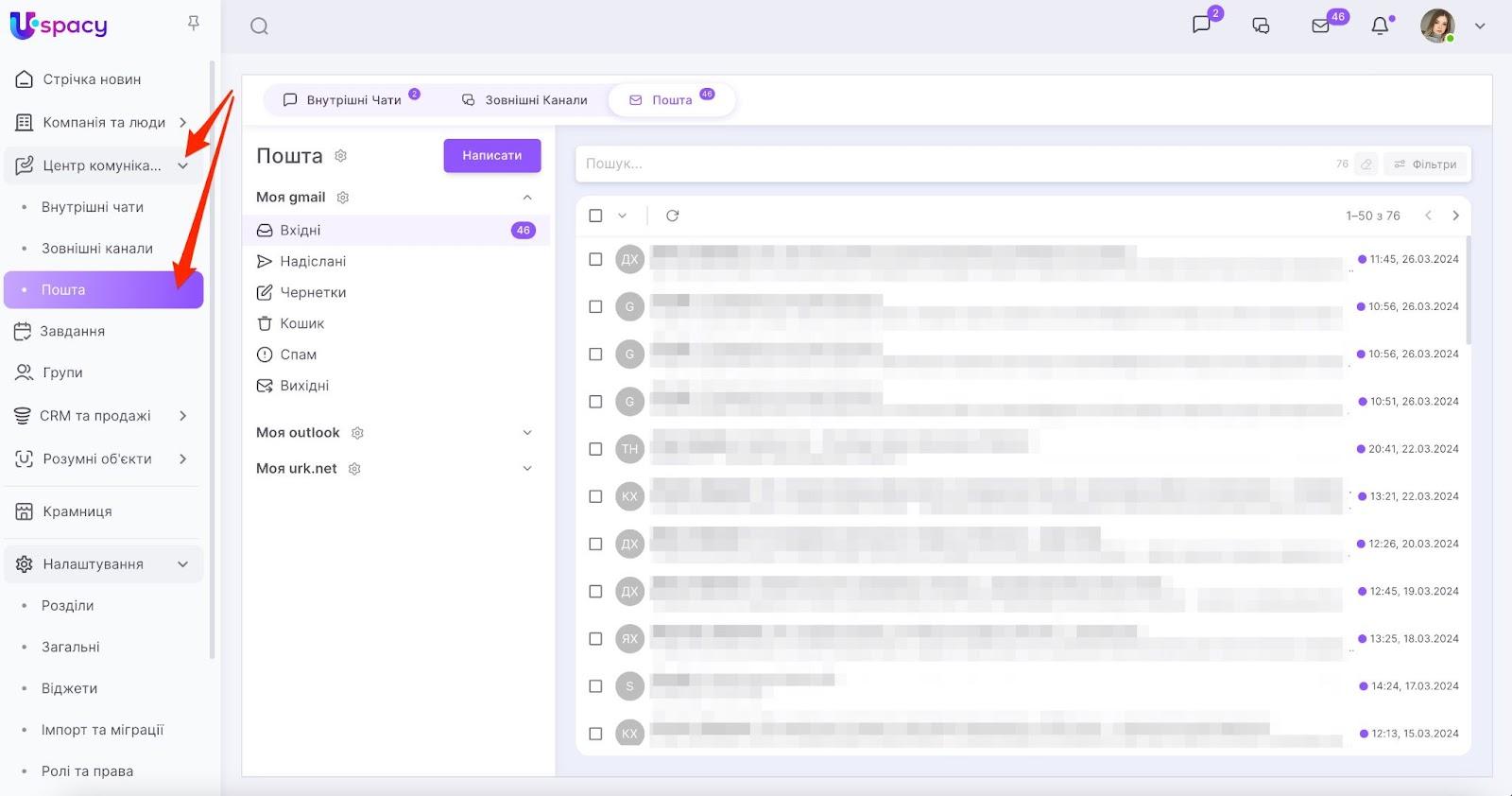Open Вхідні inbox folder

tap(396, 231)
